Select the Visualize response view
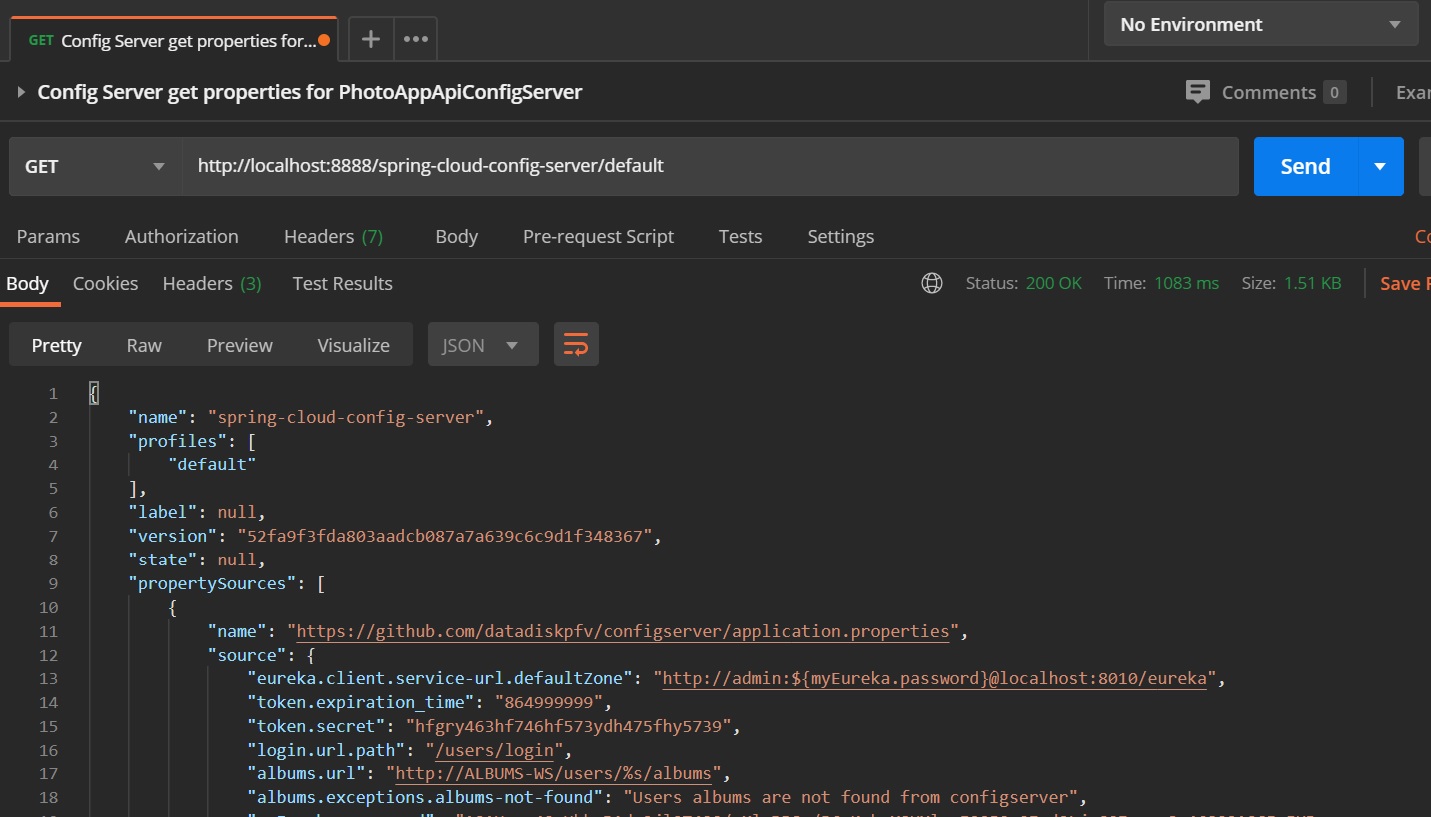Image resolution: width=1431 pixels, height=817 pixels. [353, 345]
